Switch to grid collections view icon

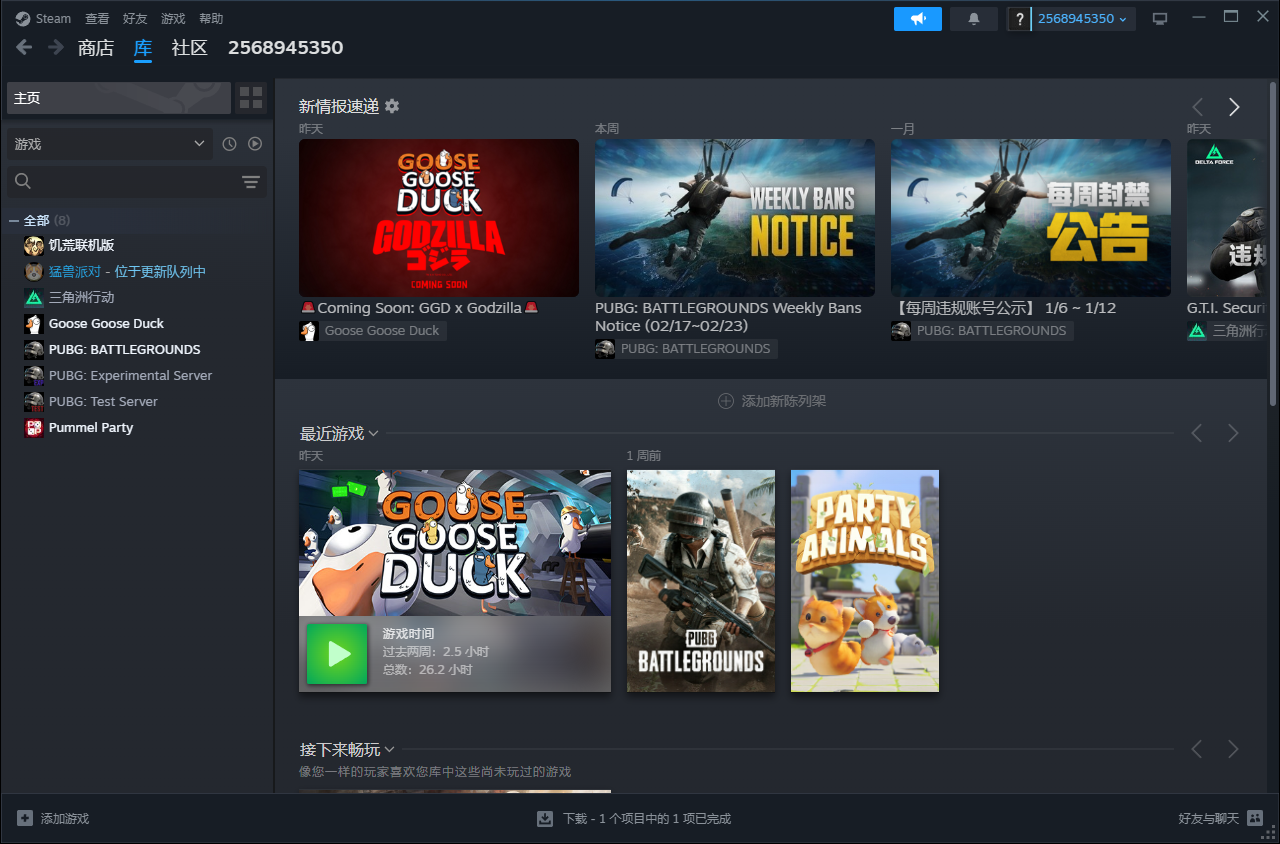pyautogui.click(x=251, y=98)
